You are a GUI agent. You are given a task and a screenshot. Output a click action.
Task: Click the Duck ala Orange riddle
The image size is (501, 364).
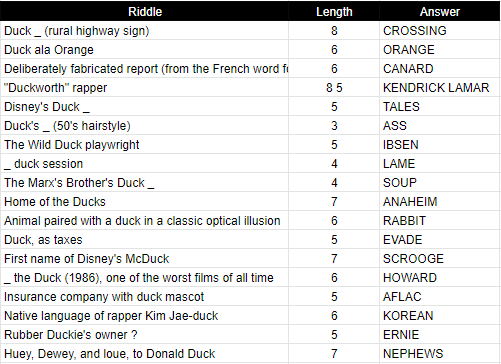click(145, 50)
